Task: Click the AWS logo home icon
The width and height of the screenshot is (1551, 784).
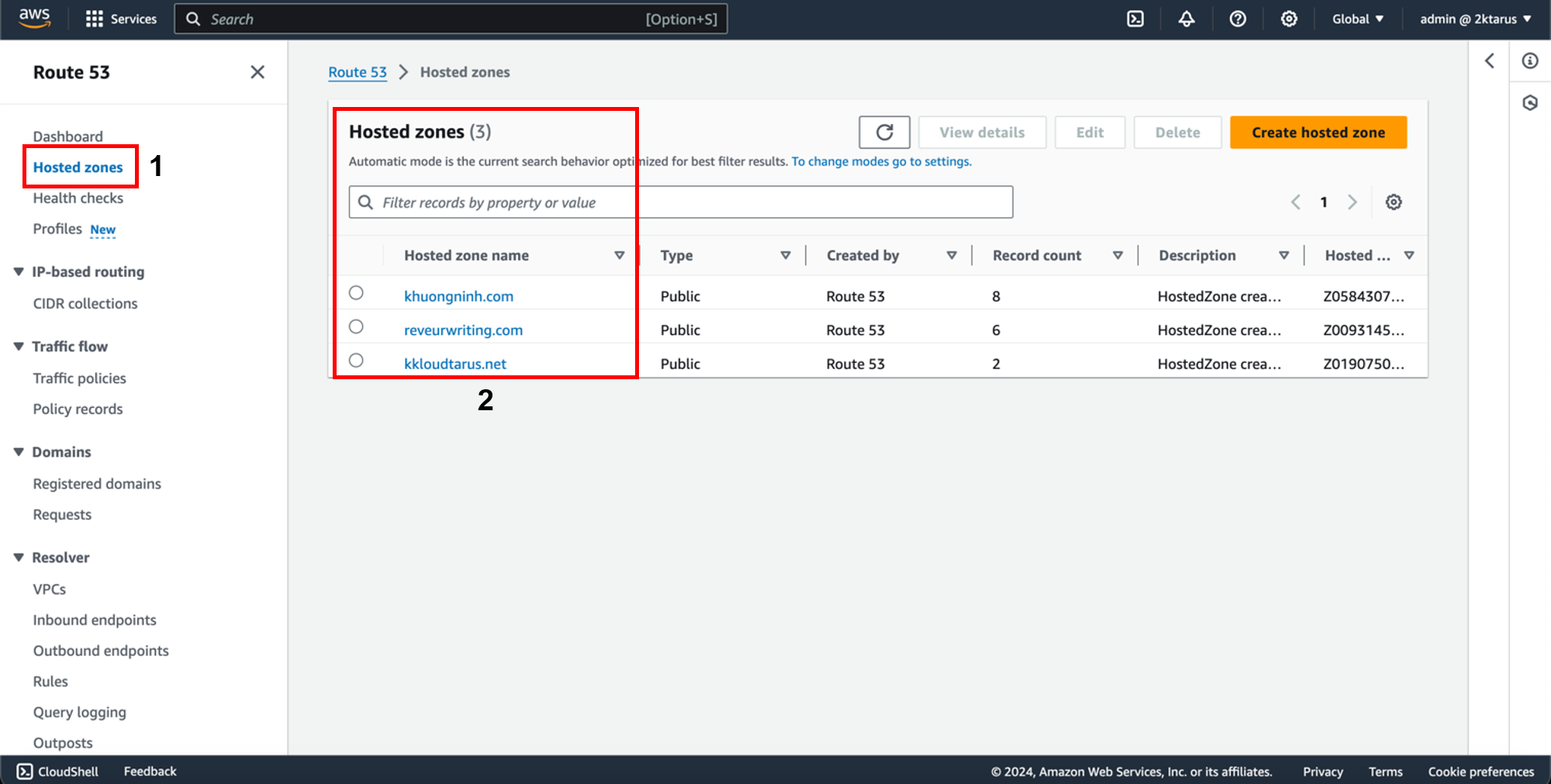Action: pyautogui.click(x=35, y=19)
